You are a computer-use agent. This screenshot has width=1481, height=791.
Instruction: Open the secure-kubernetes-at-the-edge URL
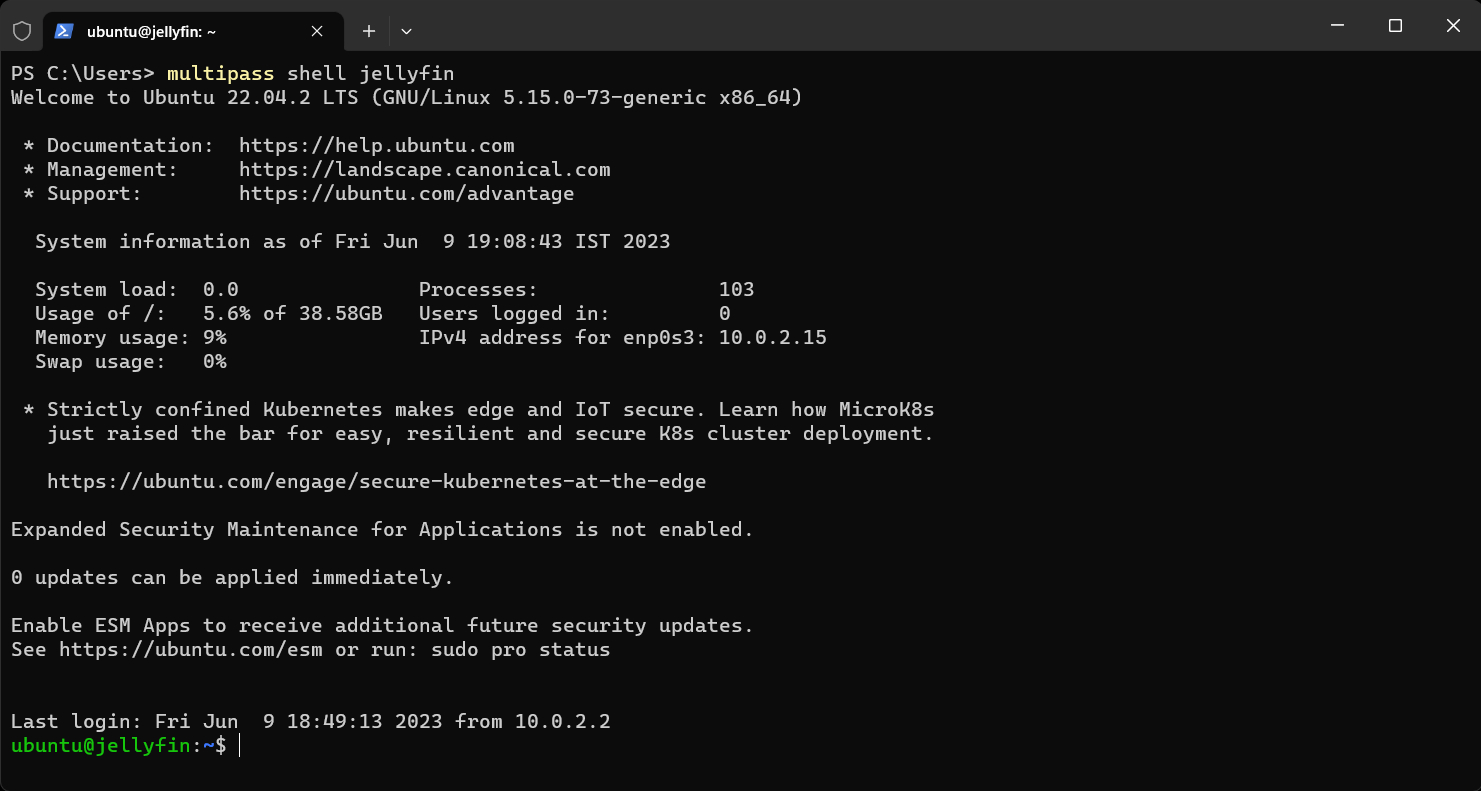point(376,482)
